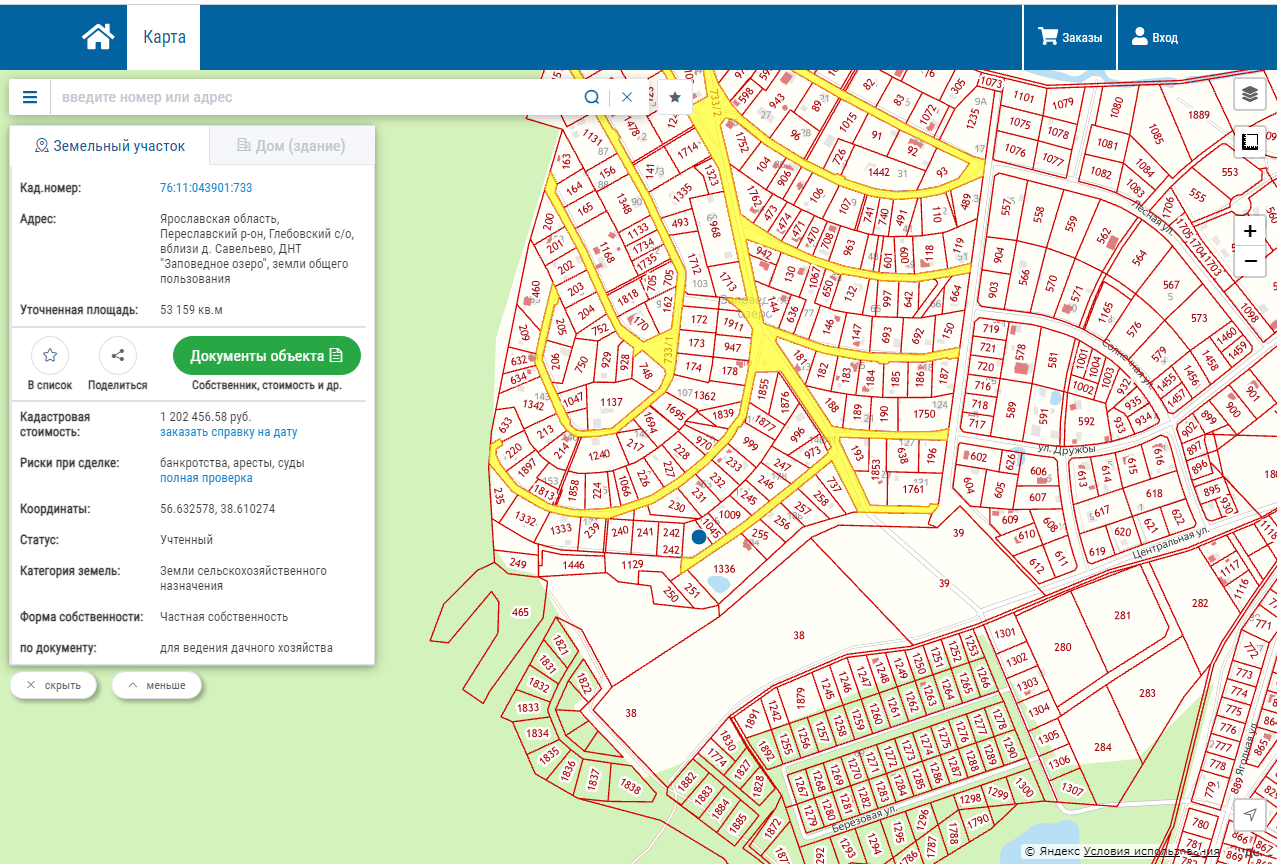Clear the search field with X icon

(x=627, y=97)
